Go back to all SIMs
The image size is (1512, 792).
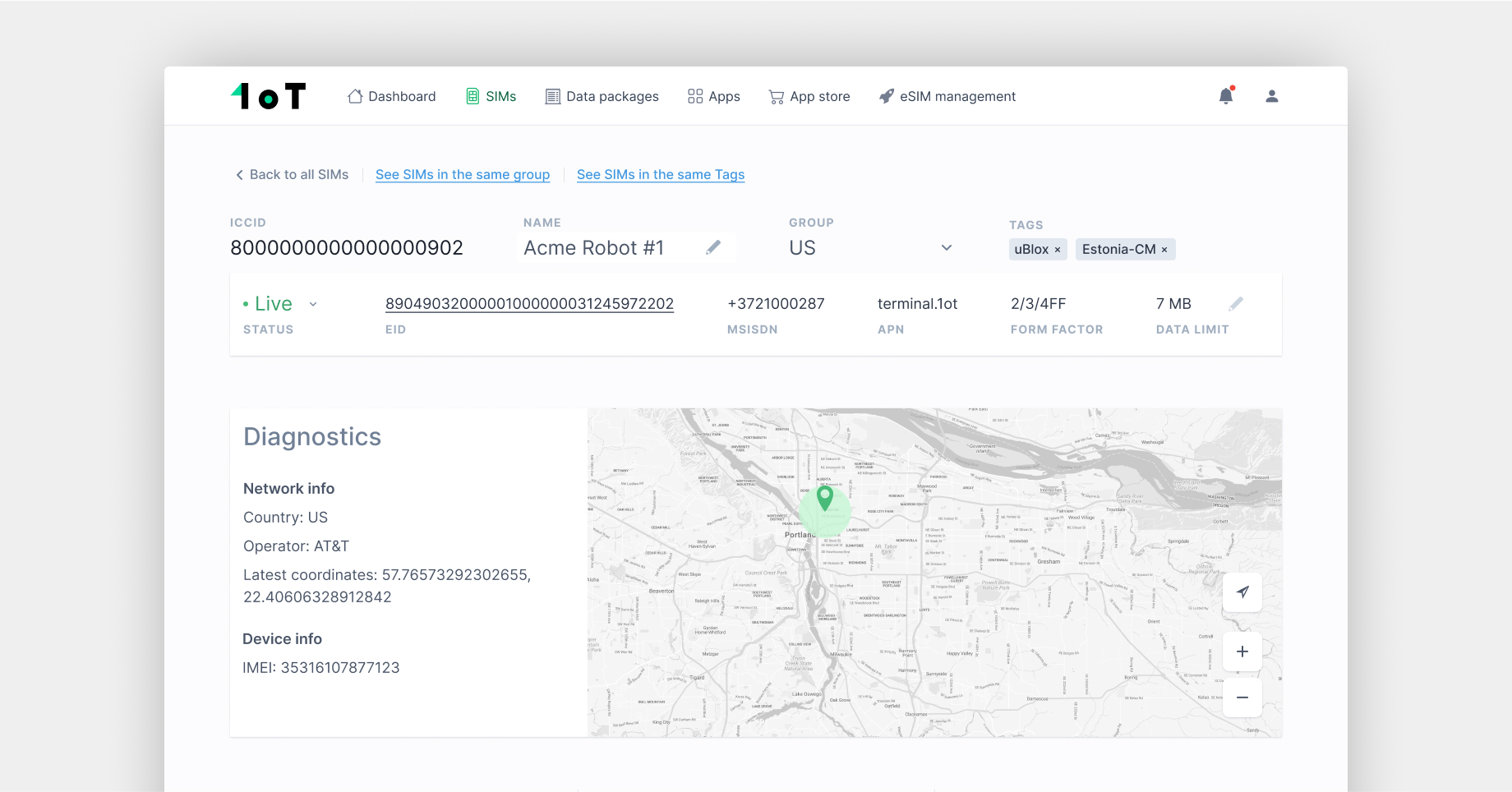[x=292, y=174]
